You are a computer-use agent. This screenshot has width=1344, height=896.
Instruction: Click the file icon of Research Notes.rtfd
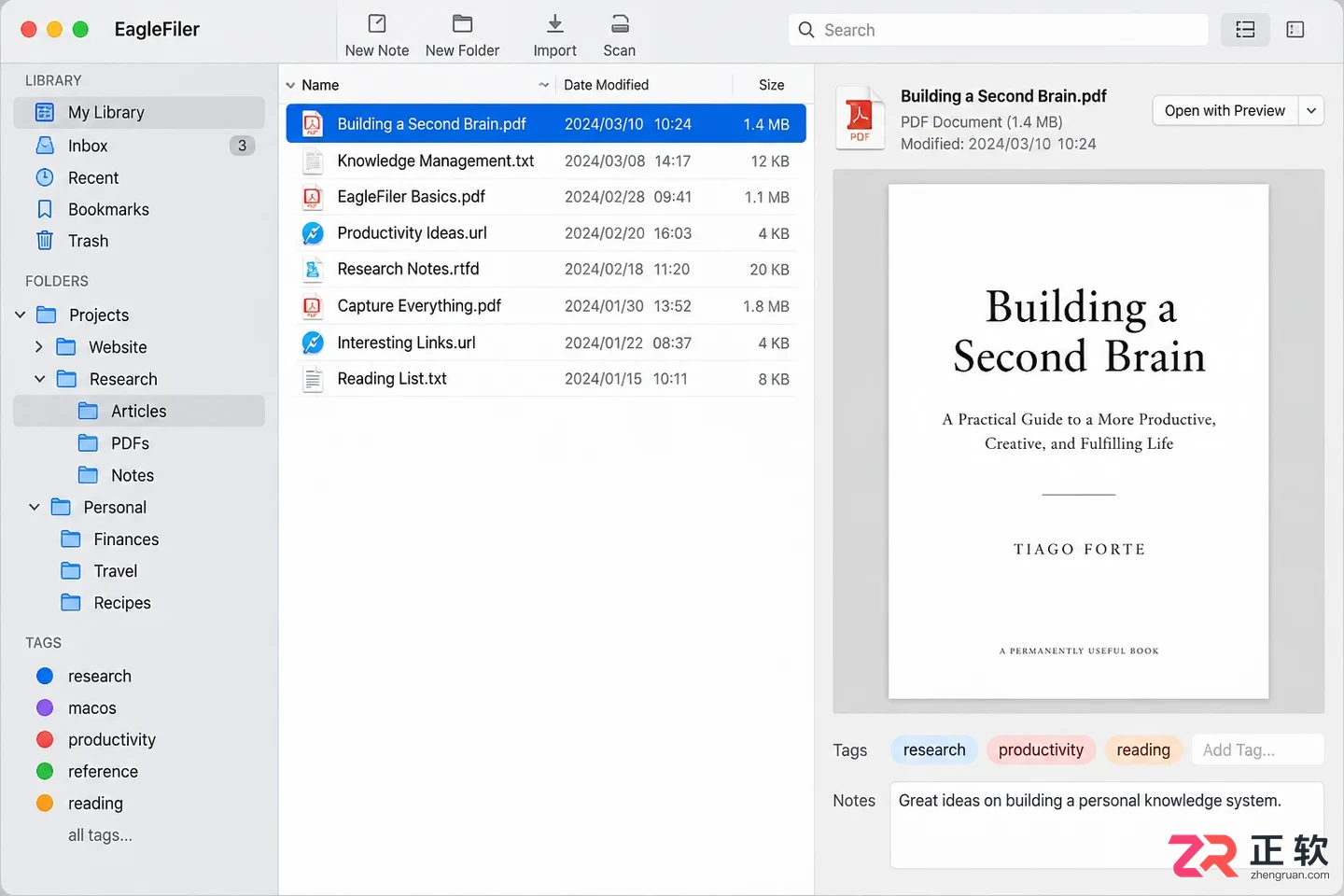(313, 270)
